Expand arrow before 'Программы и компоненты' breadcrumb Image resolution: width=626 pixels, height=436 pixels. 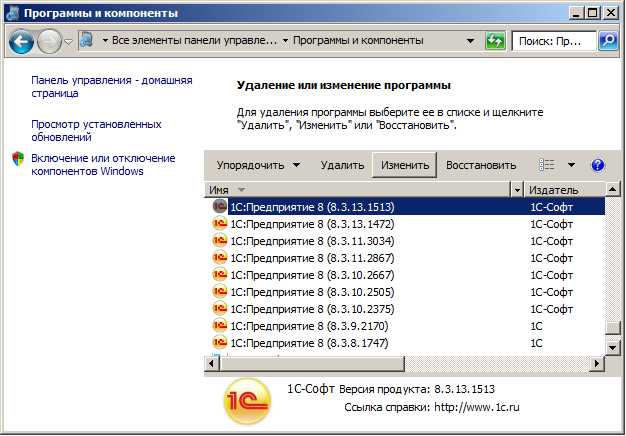click(285, 41)
